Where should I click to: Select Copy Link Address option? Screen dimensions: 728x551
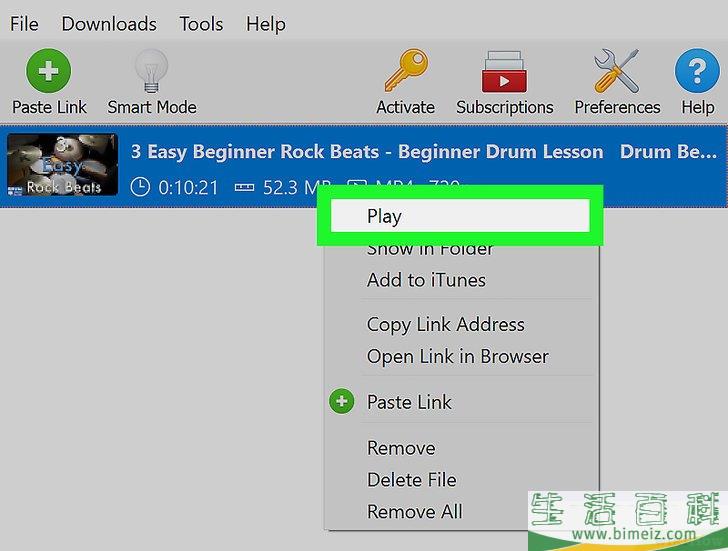[445, 324]
